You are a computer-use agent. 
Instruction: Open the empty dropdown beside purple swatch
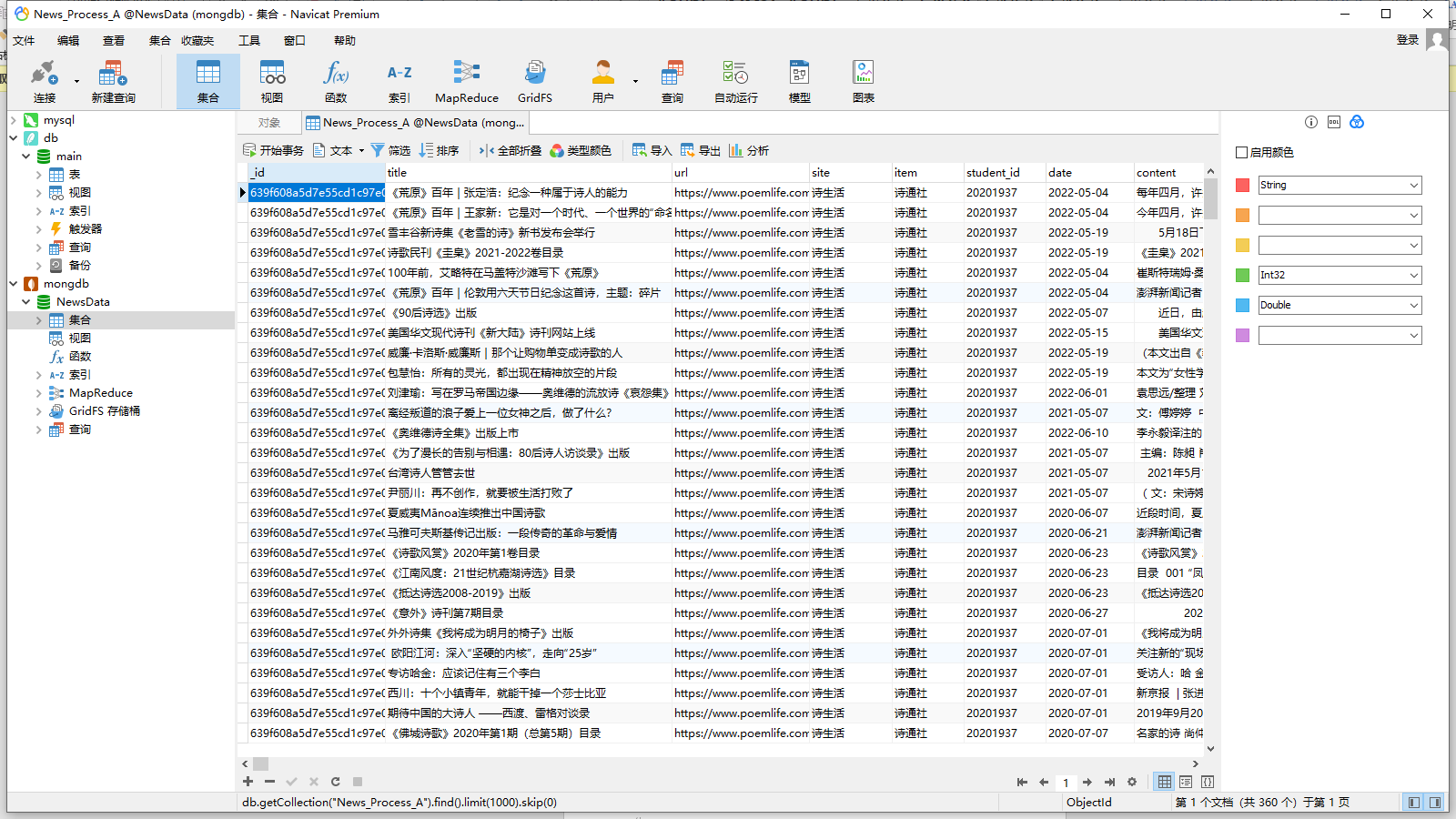1340,335
